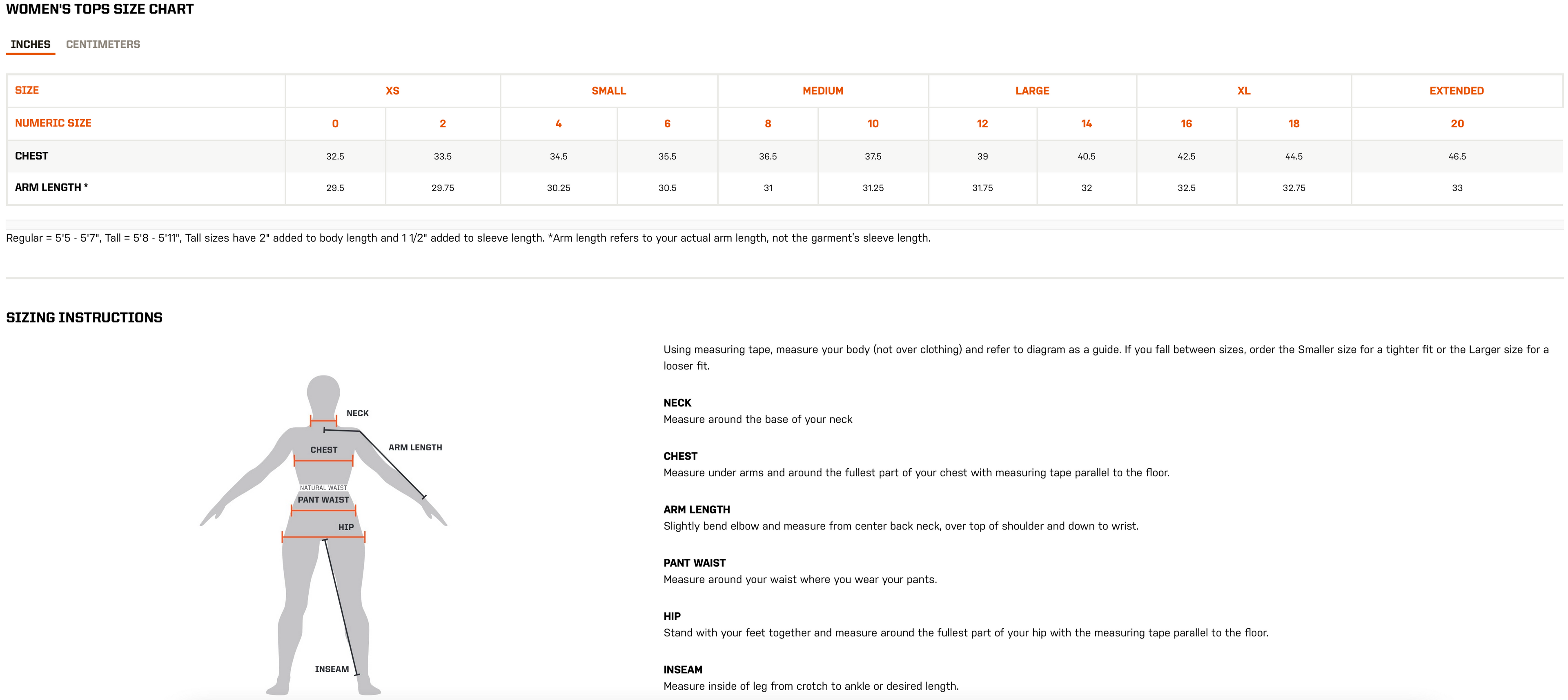
Task: Click the SMALL size column header
Action: (x=609, y=91)
